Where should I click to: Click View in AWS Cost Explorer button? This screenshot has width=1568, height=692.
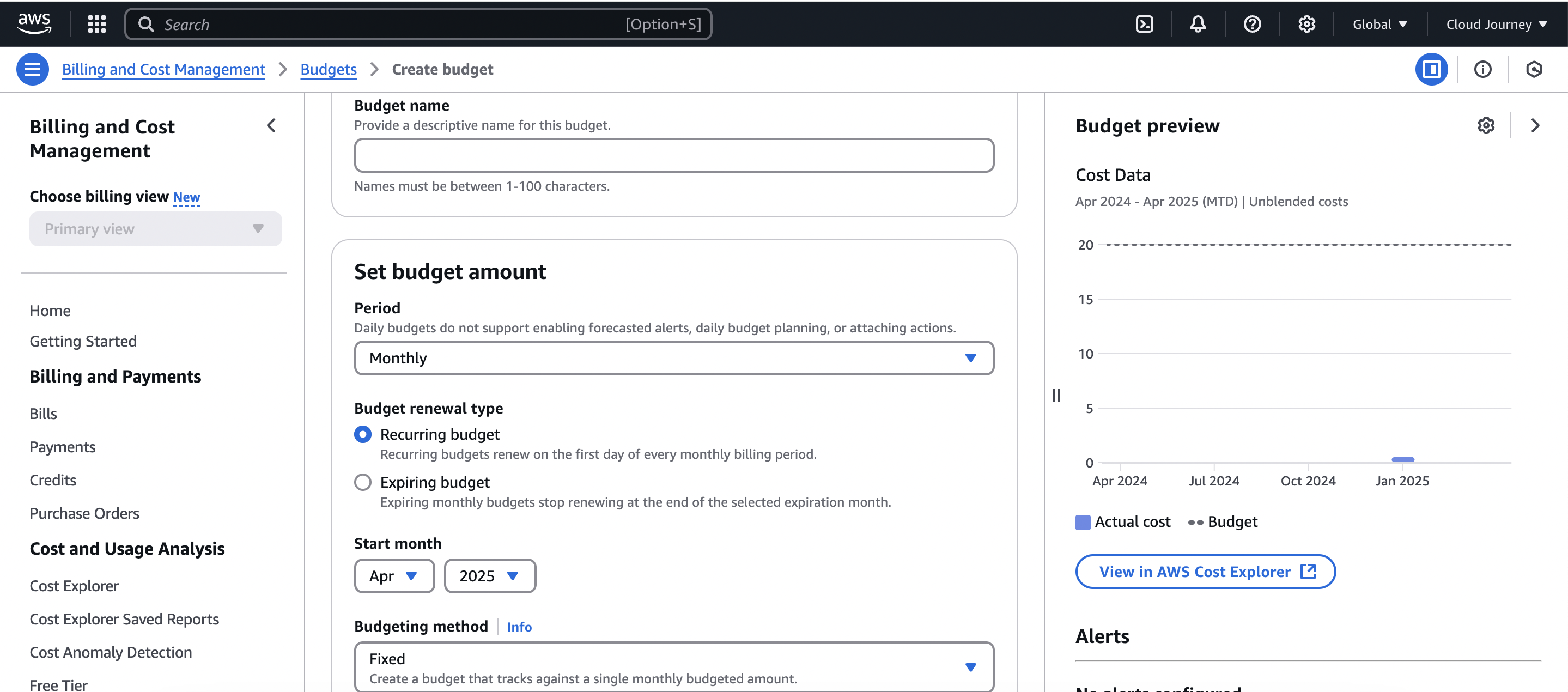(x=1205, y=572)
